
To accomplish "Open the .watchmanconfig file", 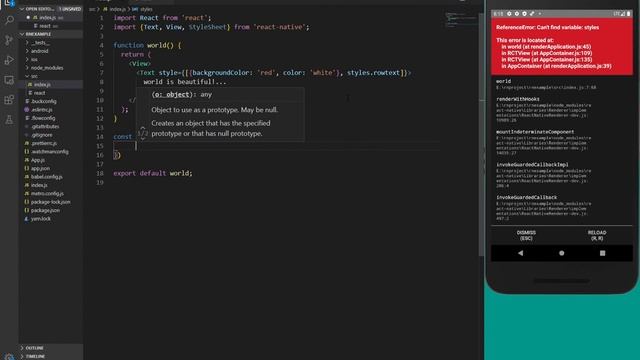I will [x=51, y=151].
